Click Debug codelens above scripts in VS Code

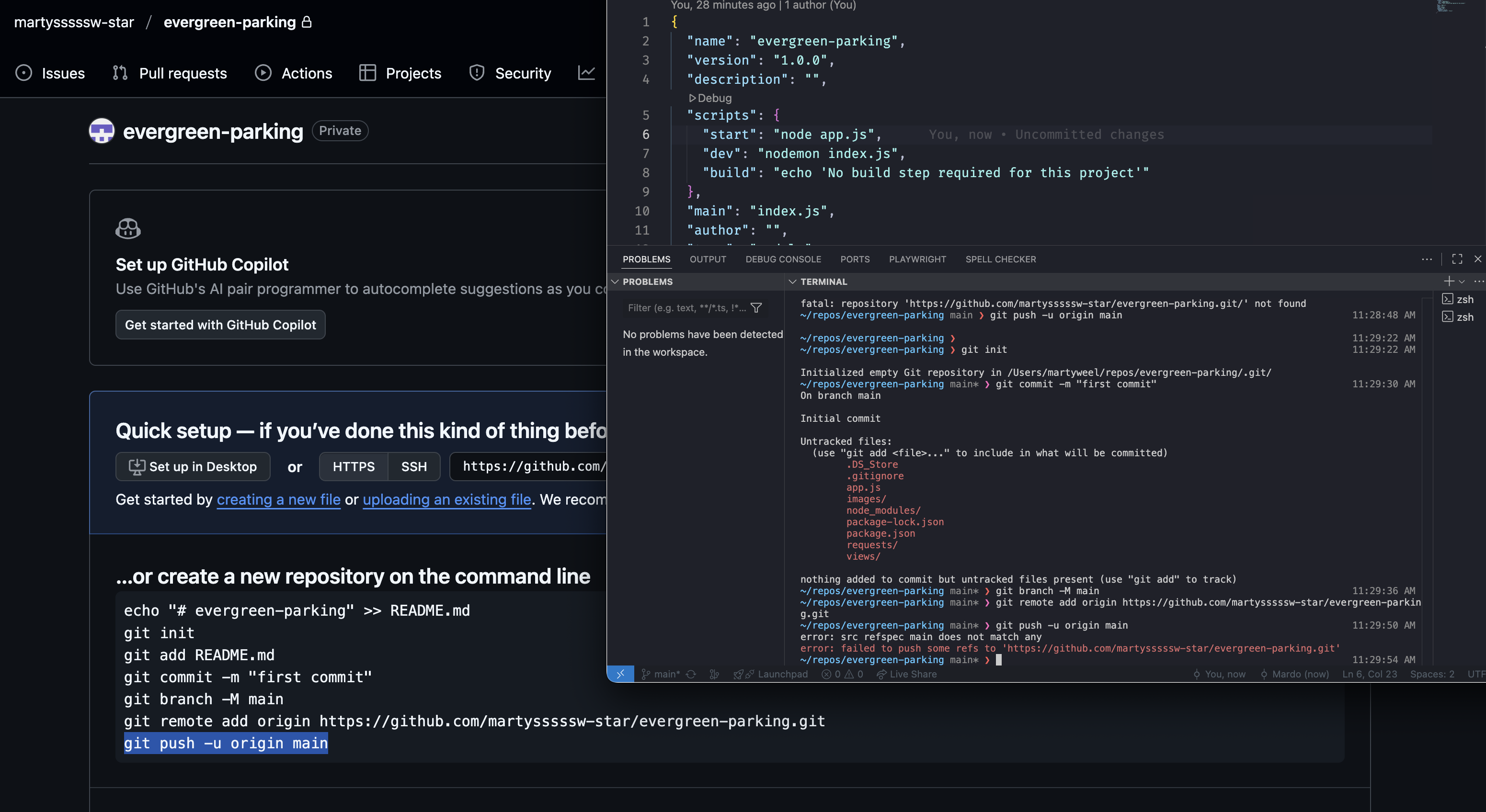click(x=710, y=98)
